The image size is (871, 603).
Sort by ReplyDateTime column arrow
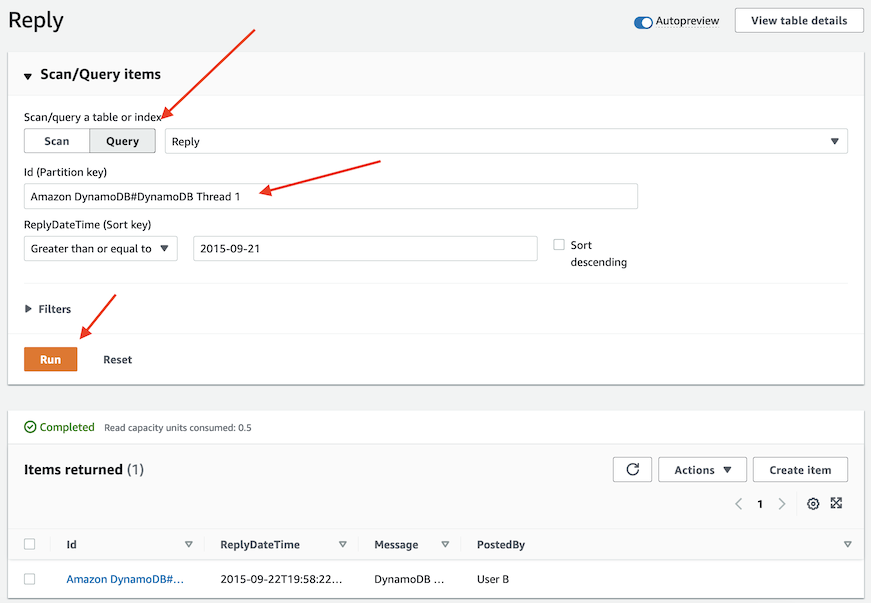343,544
